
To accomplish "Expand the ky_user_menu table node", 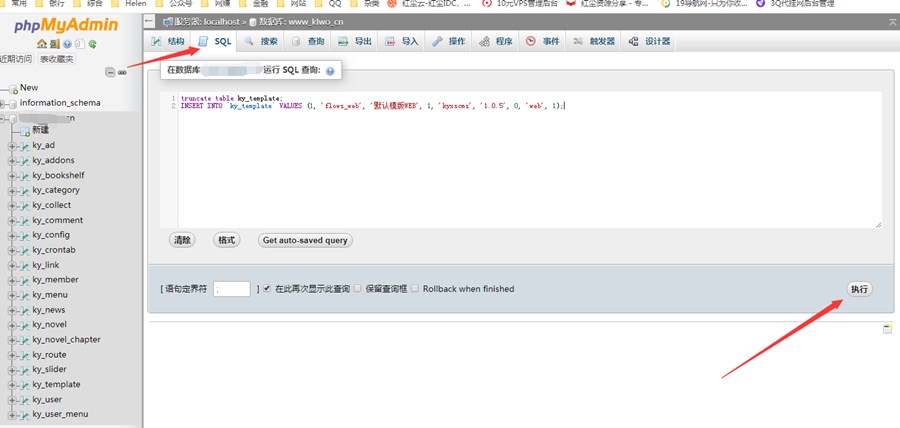I will (x=11, y=415).
